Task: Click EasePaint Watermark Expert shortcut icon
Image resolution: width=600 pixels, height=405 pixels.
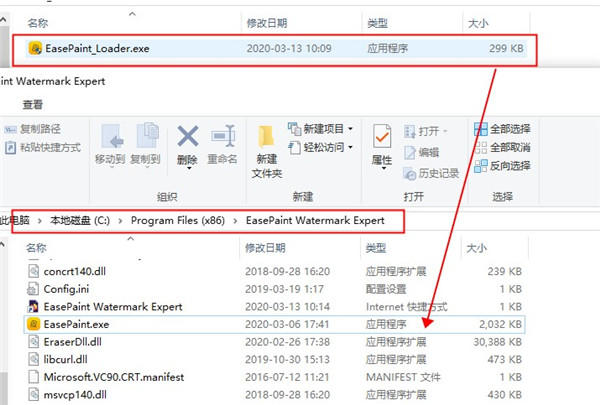Action: coord(33,306)
